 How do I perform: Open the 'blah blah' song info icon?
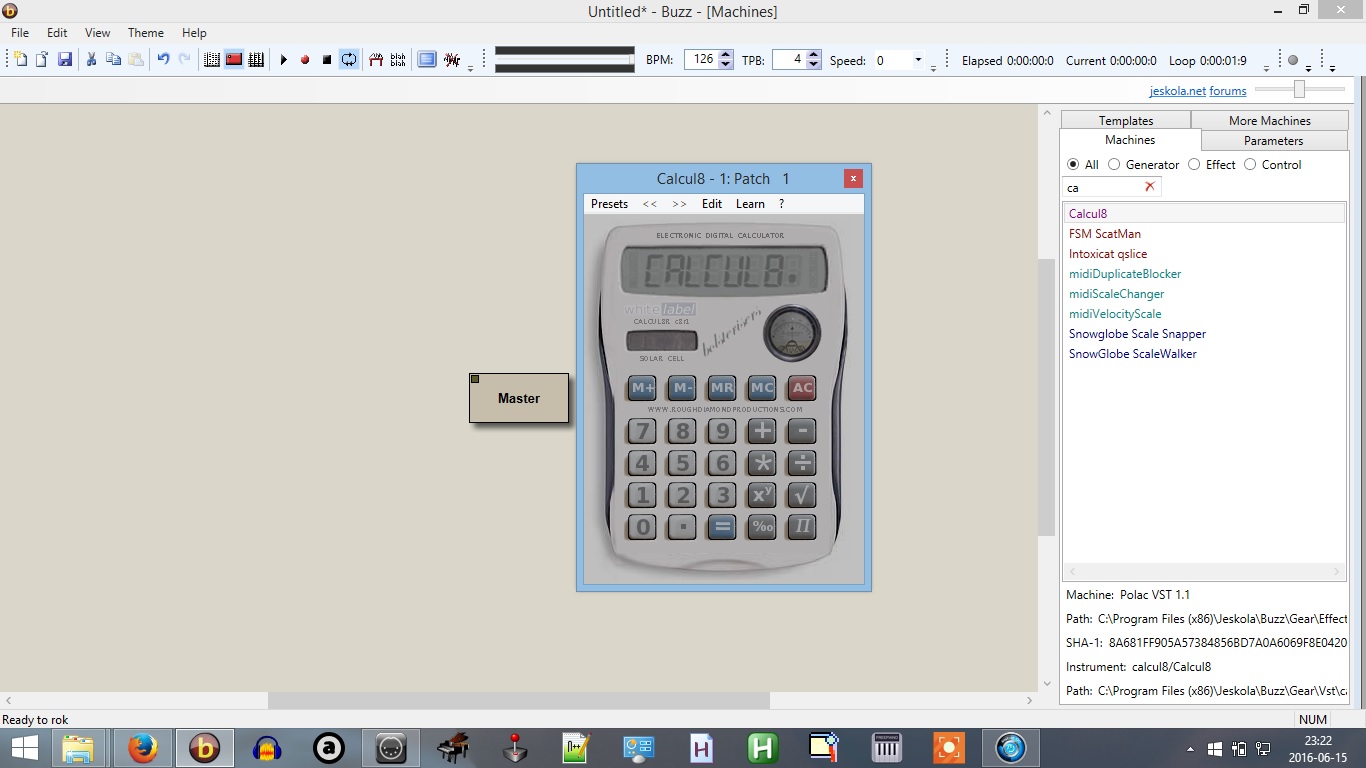397,59
